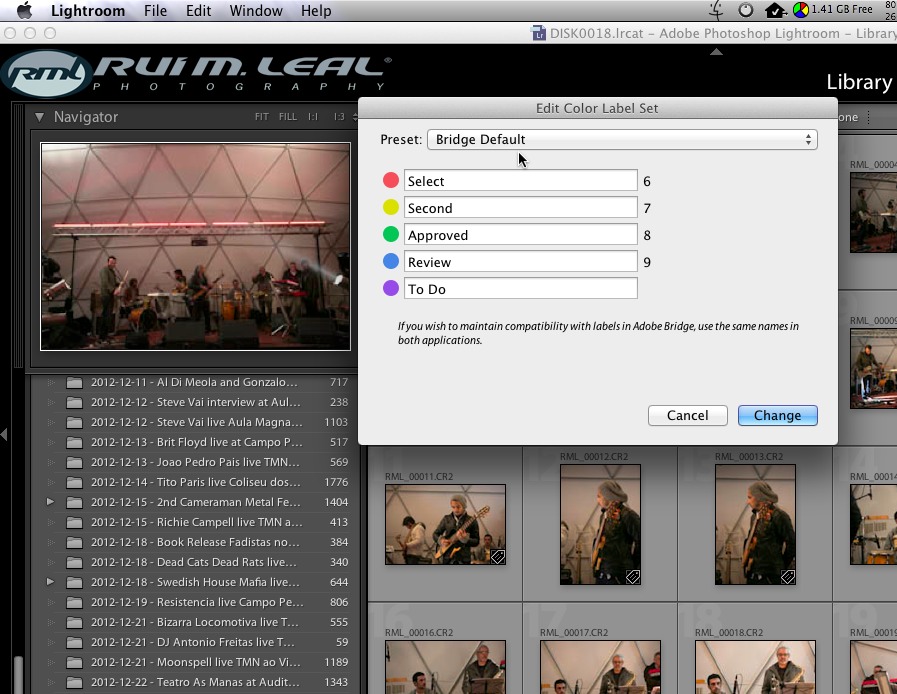Screen dimensions: 897x694
Task: Collapse the left panel group arrow
Action: tap(4, 434)
